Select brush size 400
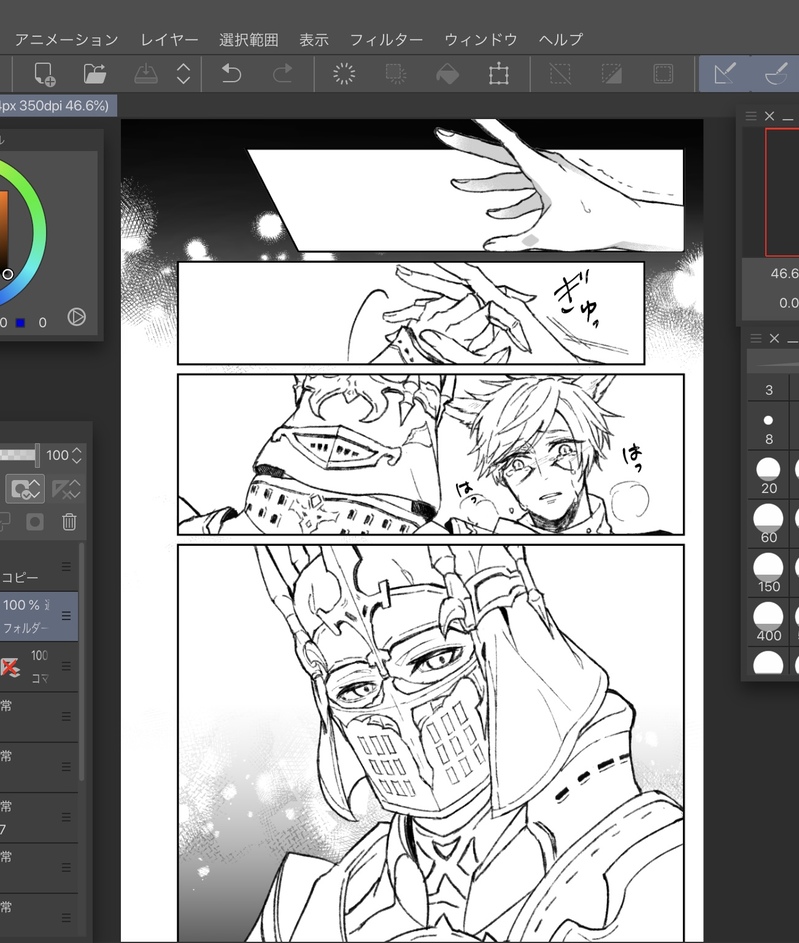The width and height of the screenshot is (799, 943). point(768,623)
